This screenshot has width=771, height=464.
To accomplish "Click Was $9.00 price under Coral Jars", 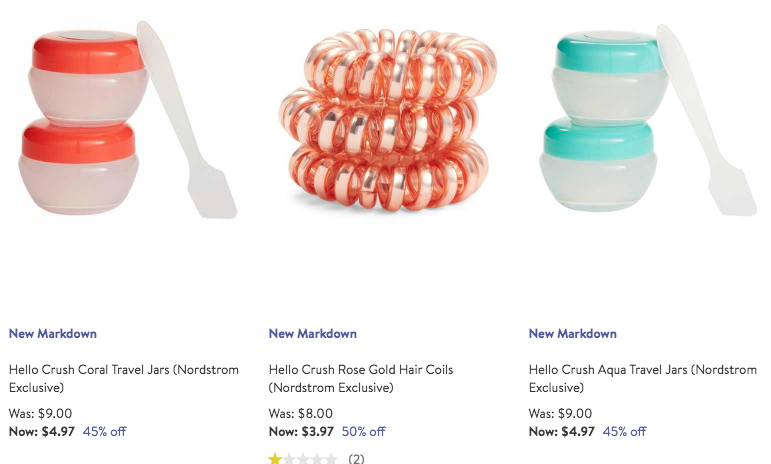I will point(40,413).
